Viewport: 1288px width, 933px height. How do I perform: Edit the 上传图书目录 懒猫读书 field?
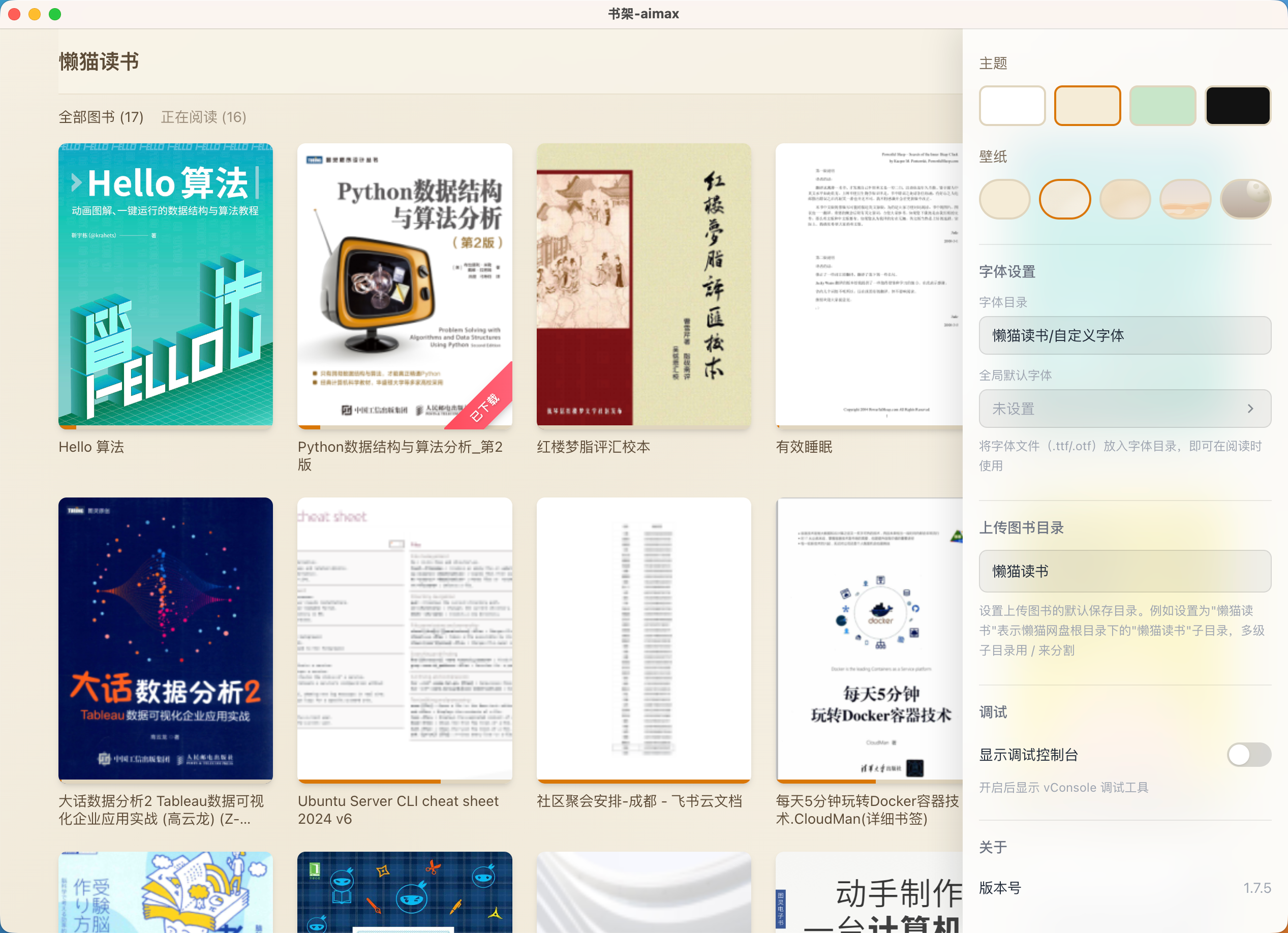tap(1124, 571)
